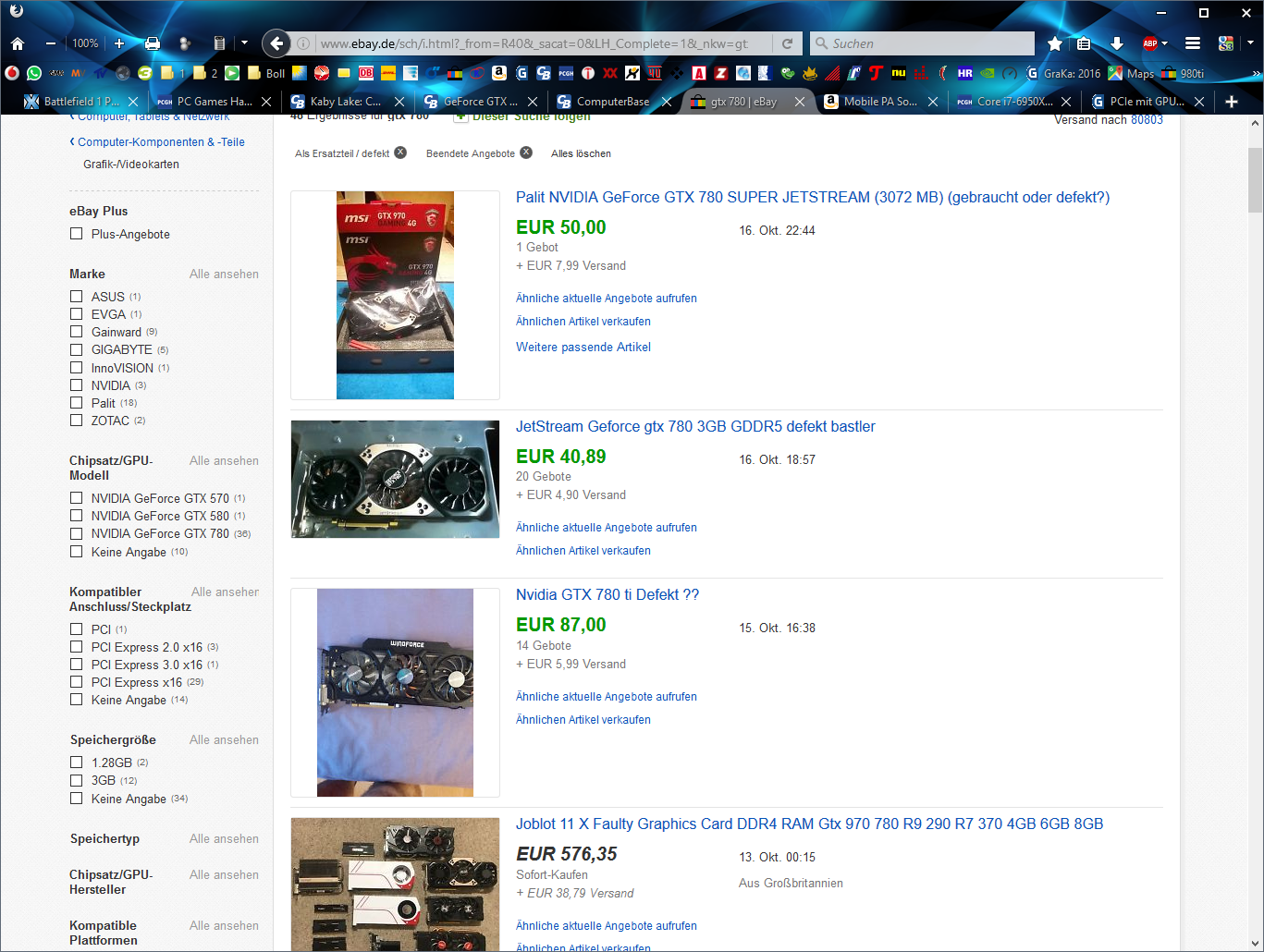This screenshot has height=952, width=1264.
Task: Click the Adblock Plus icon
Action: click(x=1149, y=43)
